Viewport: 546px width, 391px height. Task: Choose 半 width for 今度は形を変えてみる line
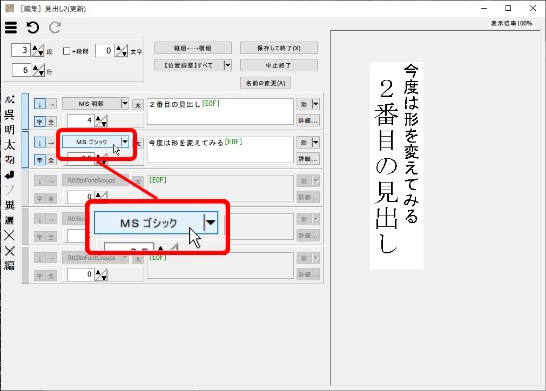(x=40, y=160)
